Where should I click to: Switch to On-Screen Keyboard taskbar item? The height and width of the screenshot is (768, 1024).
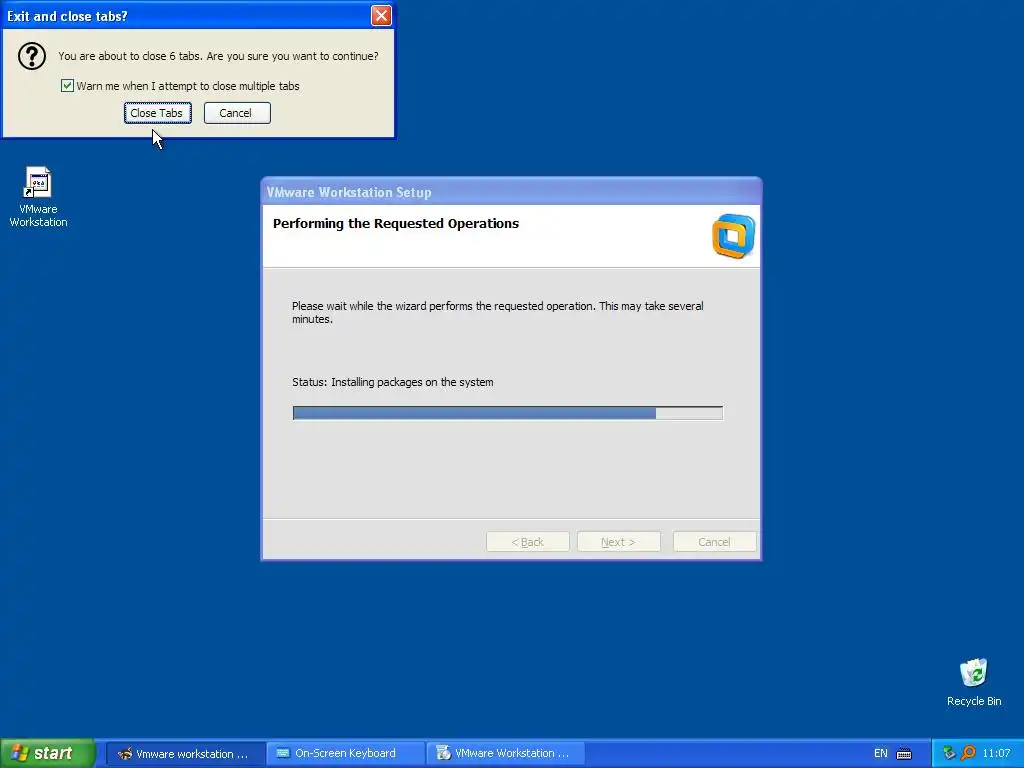tap(345, 754)
